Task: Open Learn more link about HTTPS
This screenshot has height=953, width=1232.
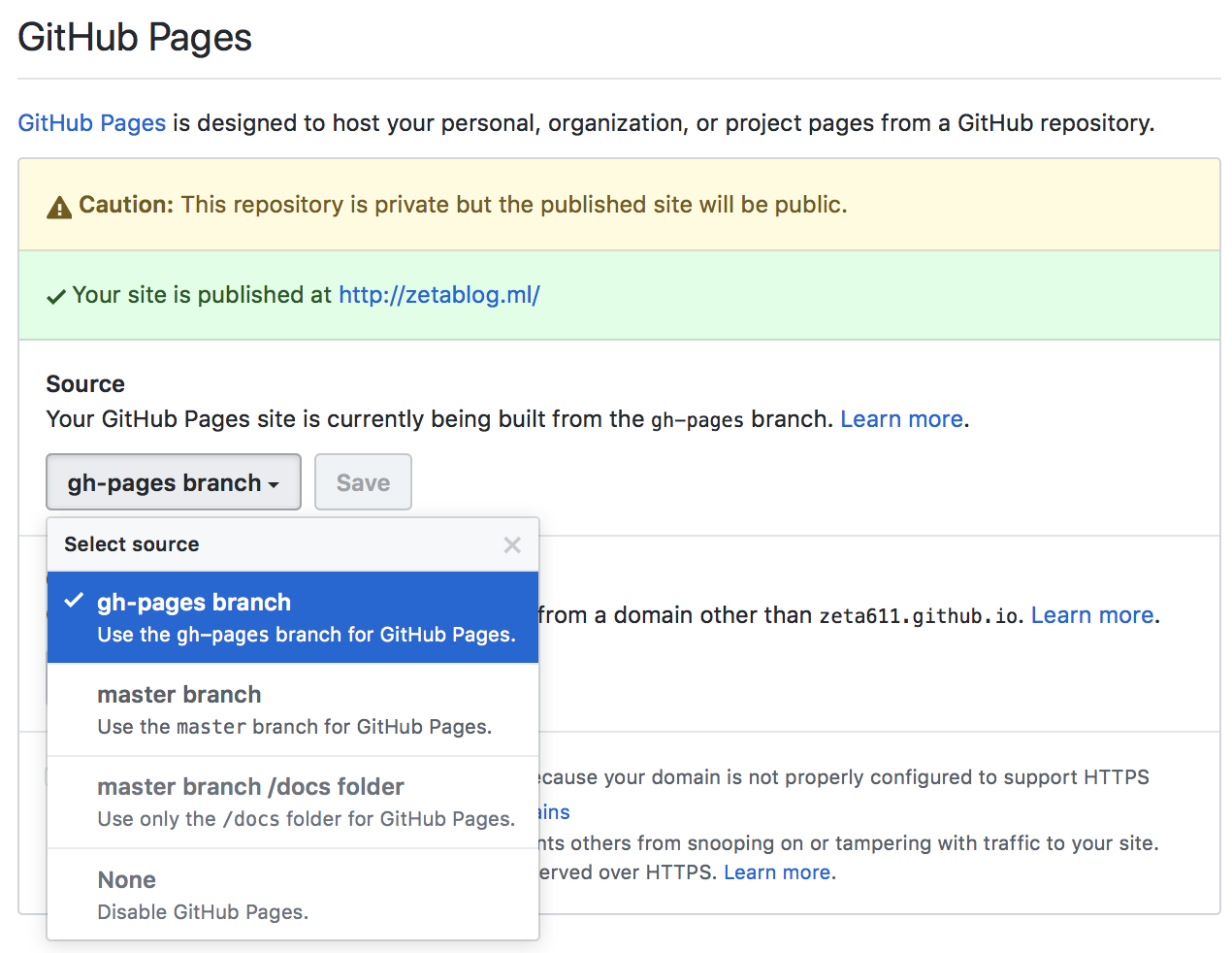Action: click(x=777, y=872)
